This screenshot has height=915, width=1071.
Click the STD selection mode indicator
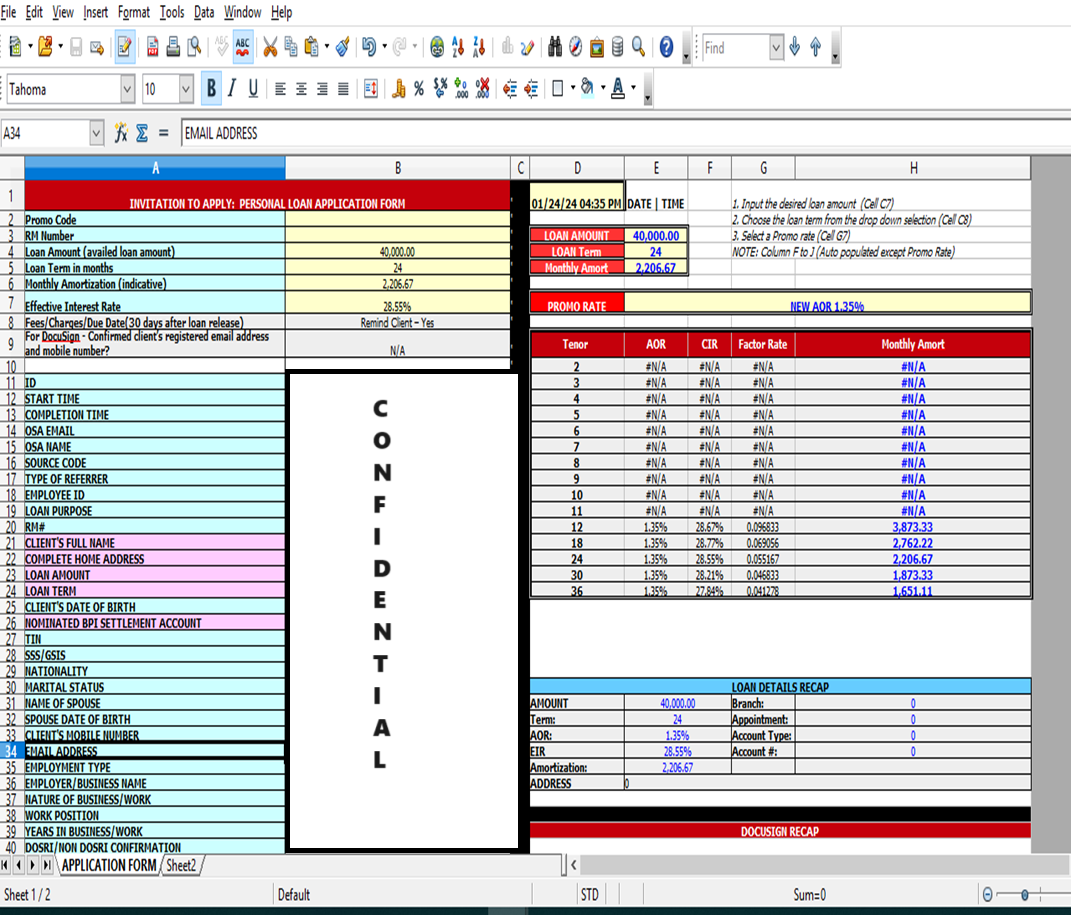point(589,895)
